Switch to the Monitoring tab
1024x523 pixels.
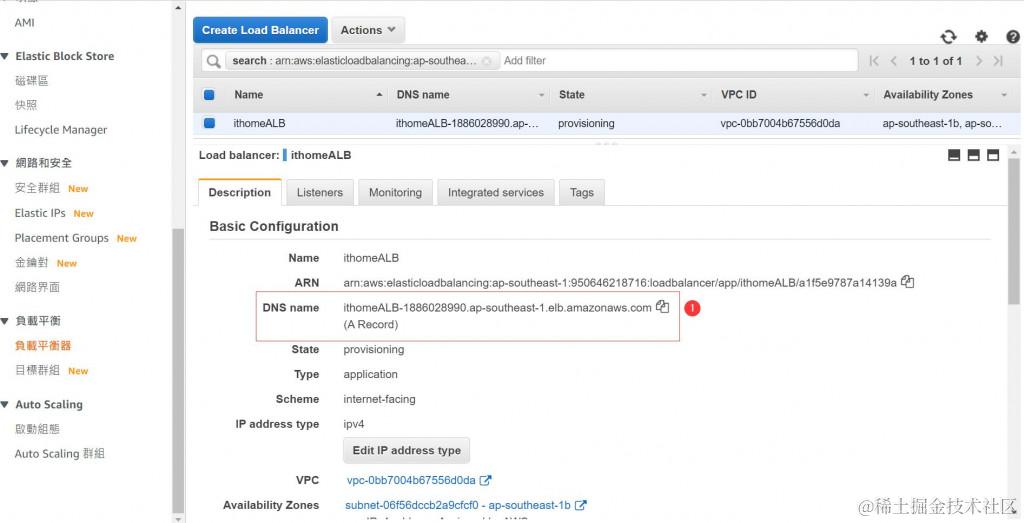395,193
